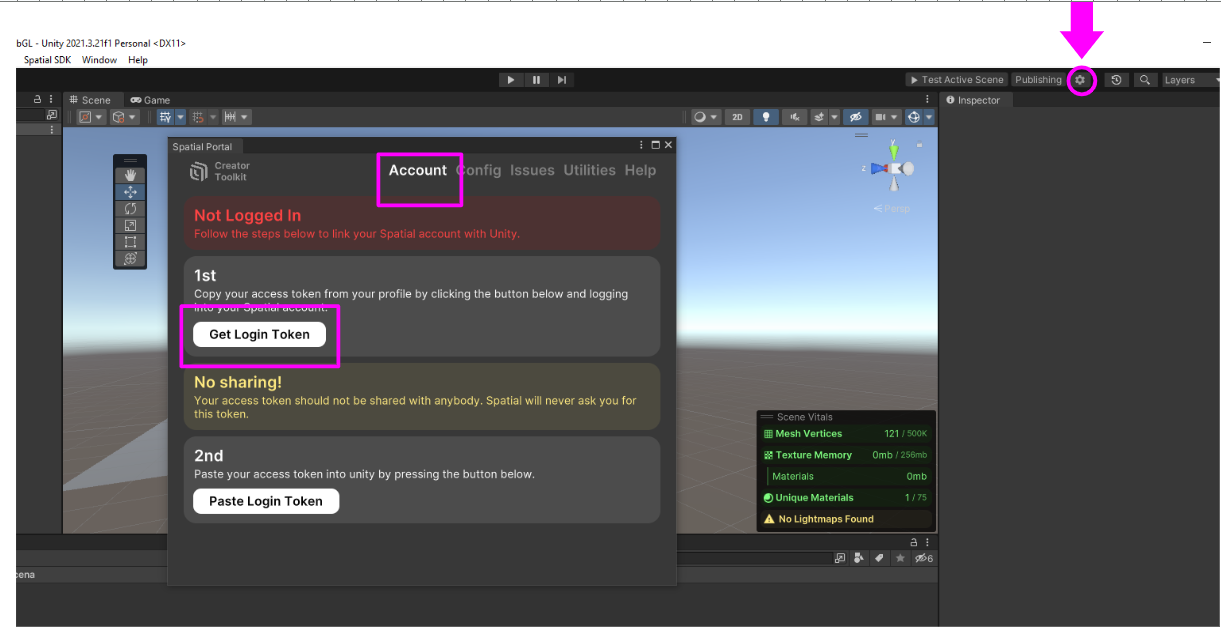Image resolution: width=1221 pixels, height=627 pixels.
Task: Close the Spatial Portal window
Action: tap(668, 145)
